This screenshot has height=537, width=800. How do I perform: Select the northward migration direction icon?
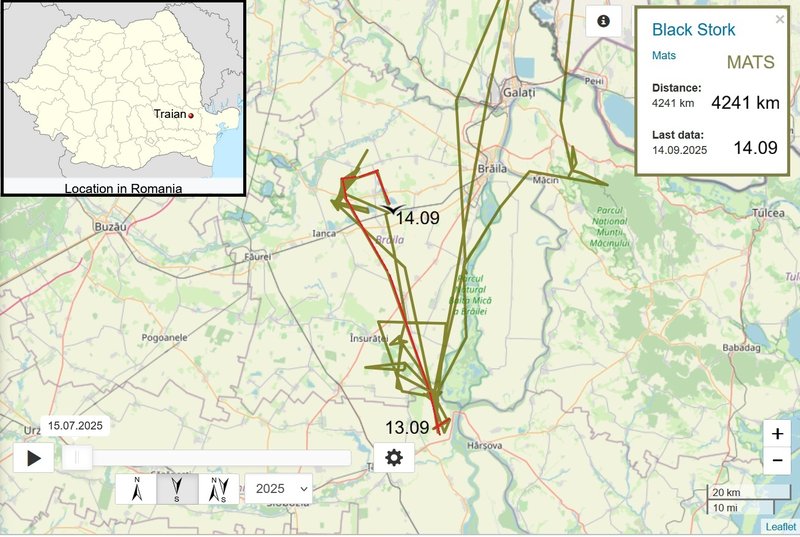pyautogui.click(x=136, y=489)
